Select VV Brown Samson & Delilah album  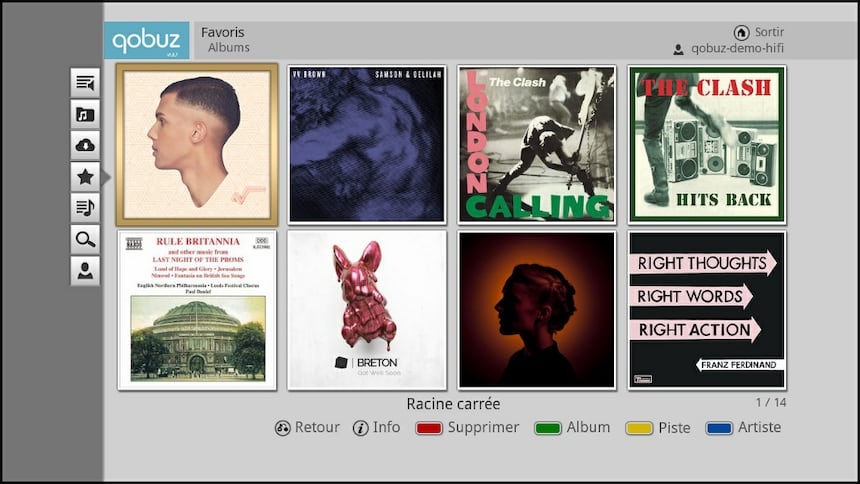click(367, 145)
